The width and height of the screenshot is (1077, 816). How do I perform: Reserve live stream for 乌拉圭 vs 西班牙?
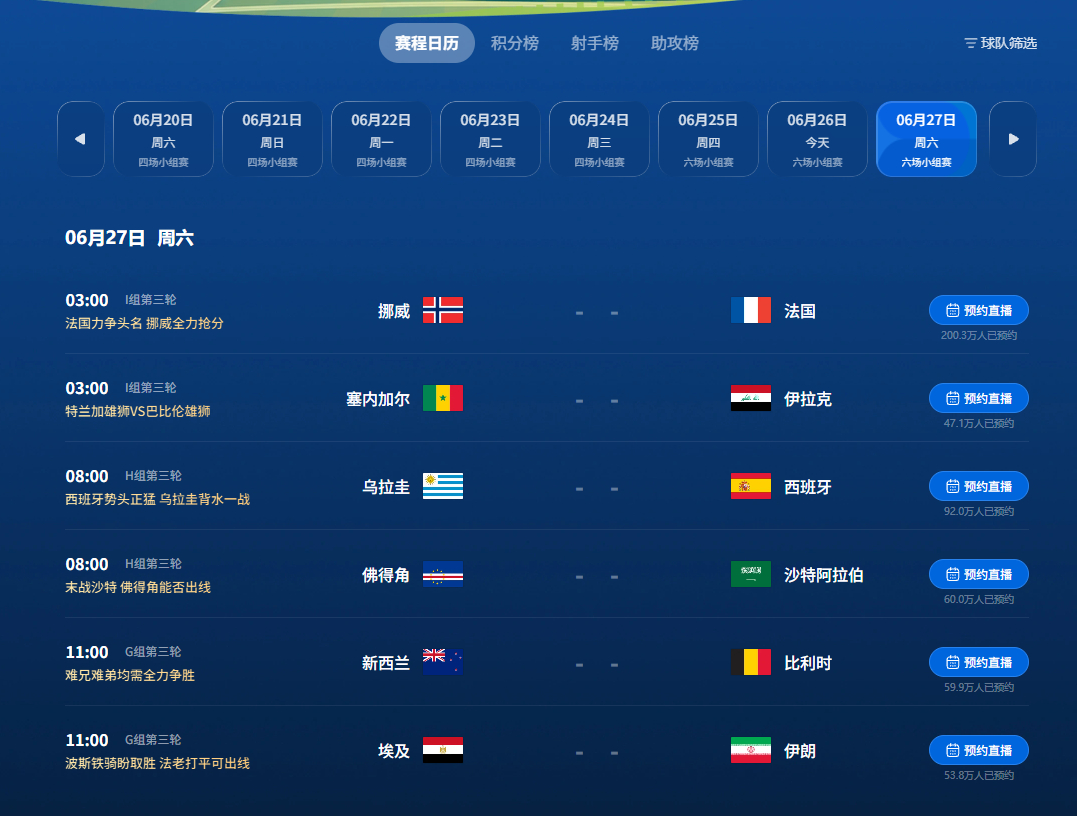click(979, 486)
